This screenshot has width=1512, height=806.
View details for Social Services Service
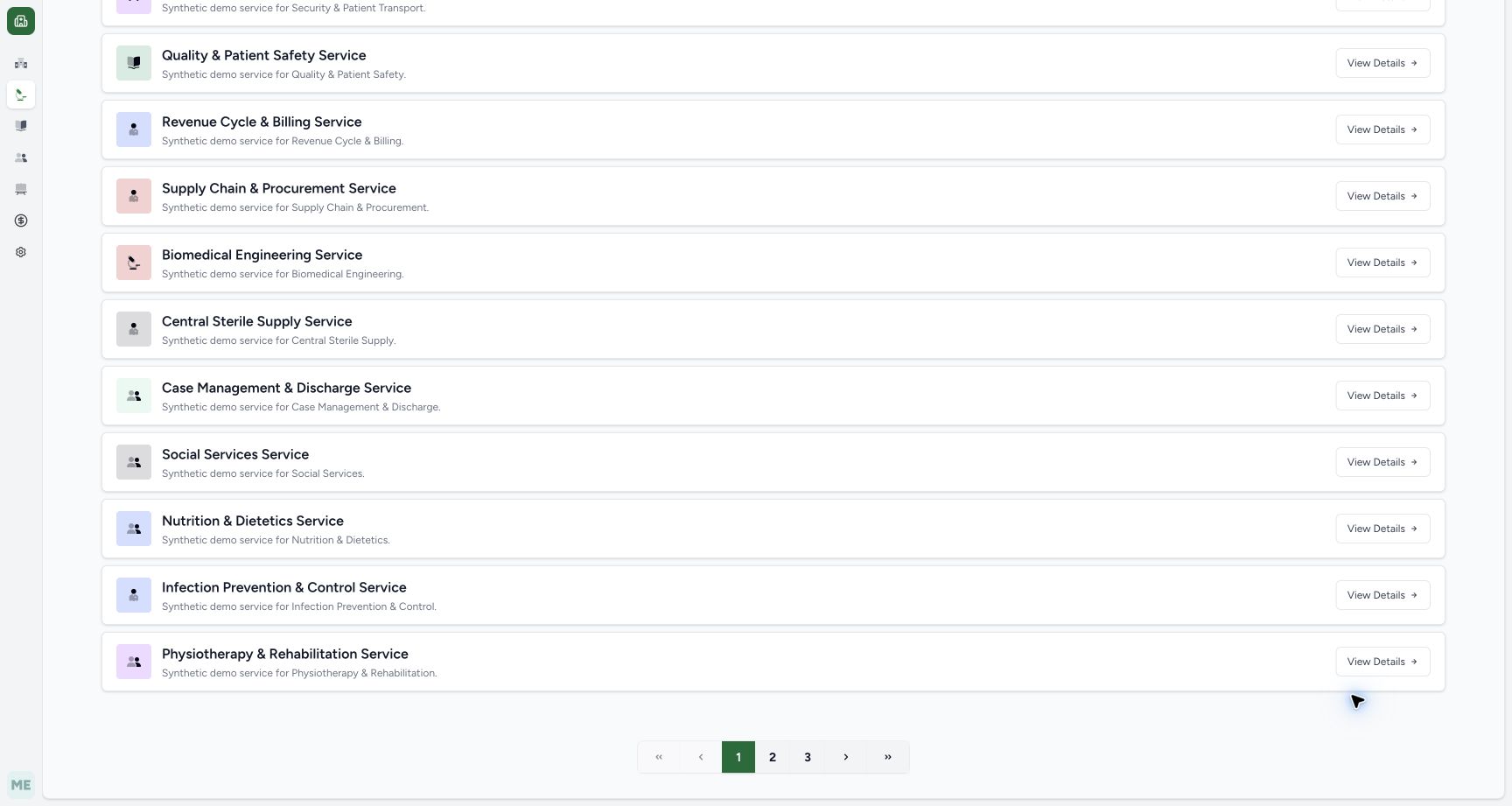point(1382,462)
